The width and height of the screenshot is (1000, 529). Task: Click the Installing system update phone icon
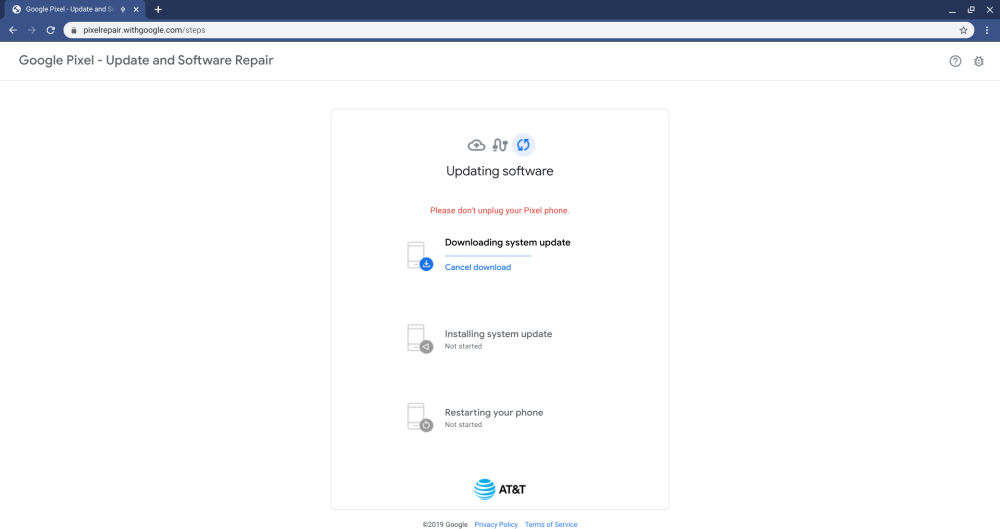419,338
